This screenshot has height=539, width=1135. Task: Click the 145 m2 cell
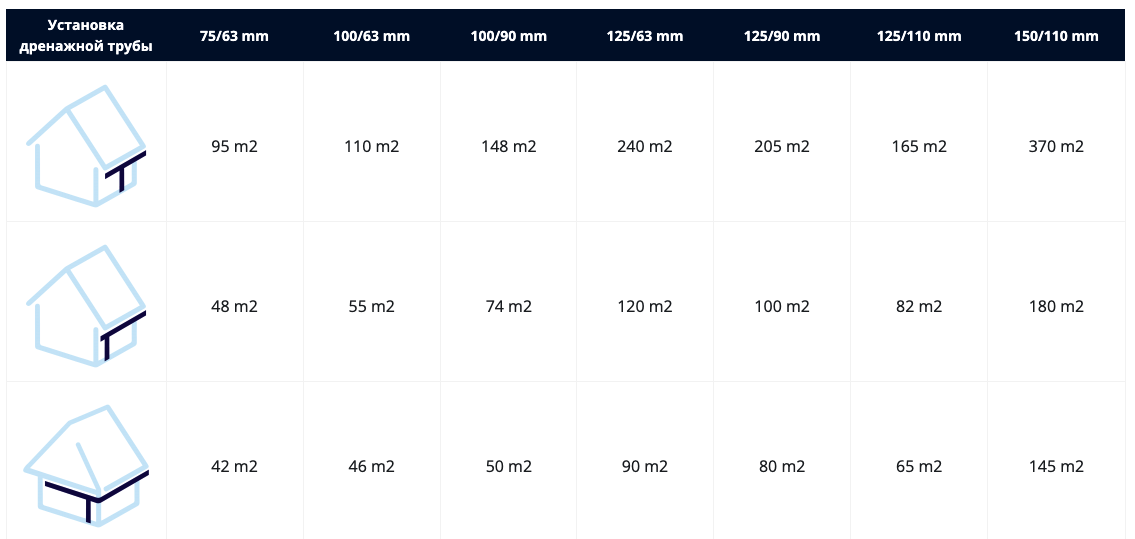[1056, 466]
